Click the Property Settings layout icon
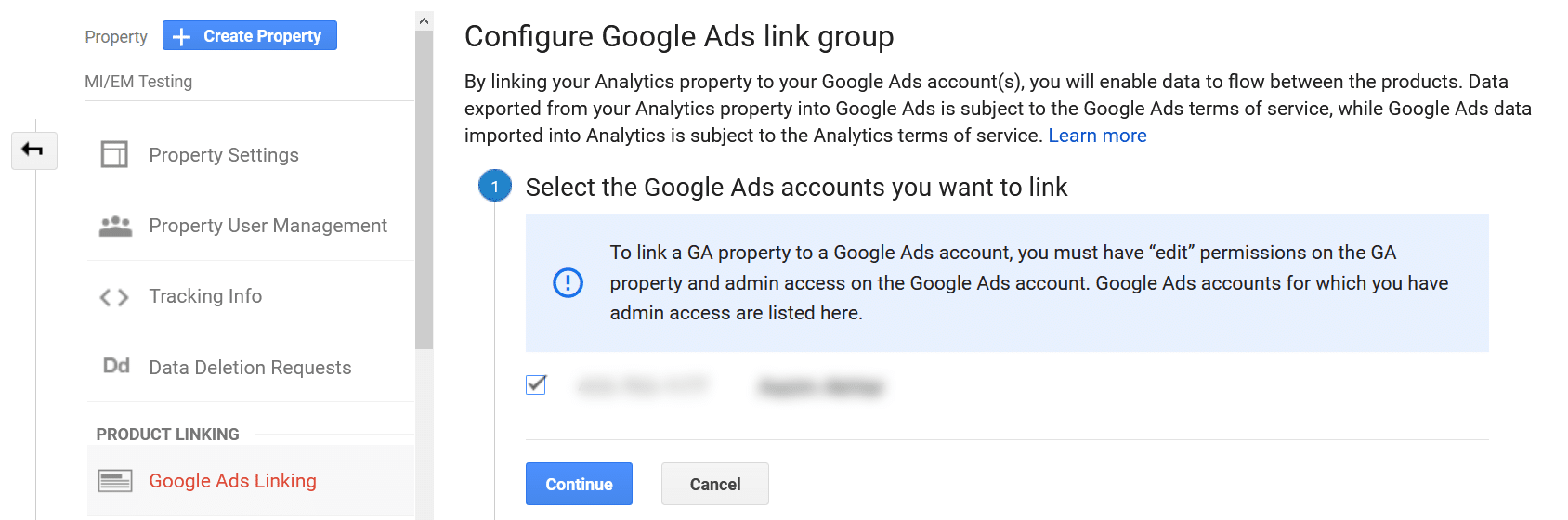Image resolution: width=1568 pixels, height=520 pixels. click(114, 154)
